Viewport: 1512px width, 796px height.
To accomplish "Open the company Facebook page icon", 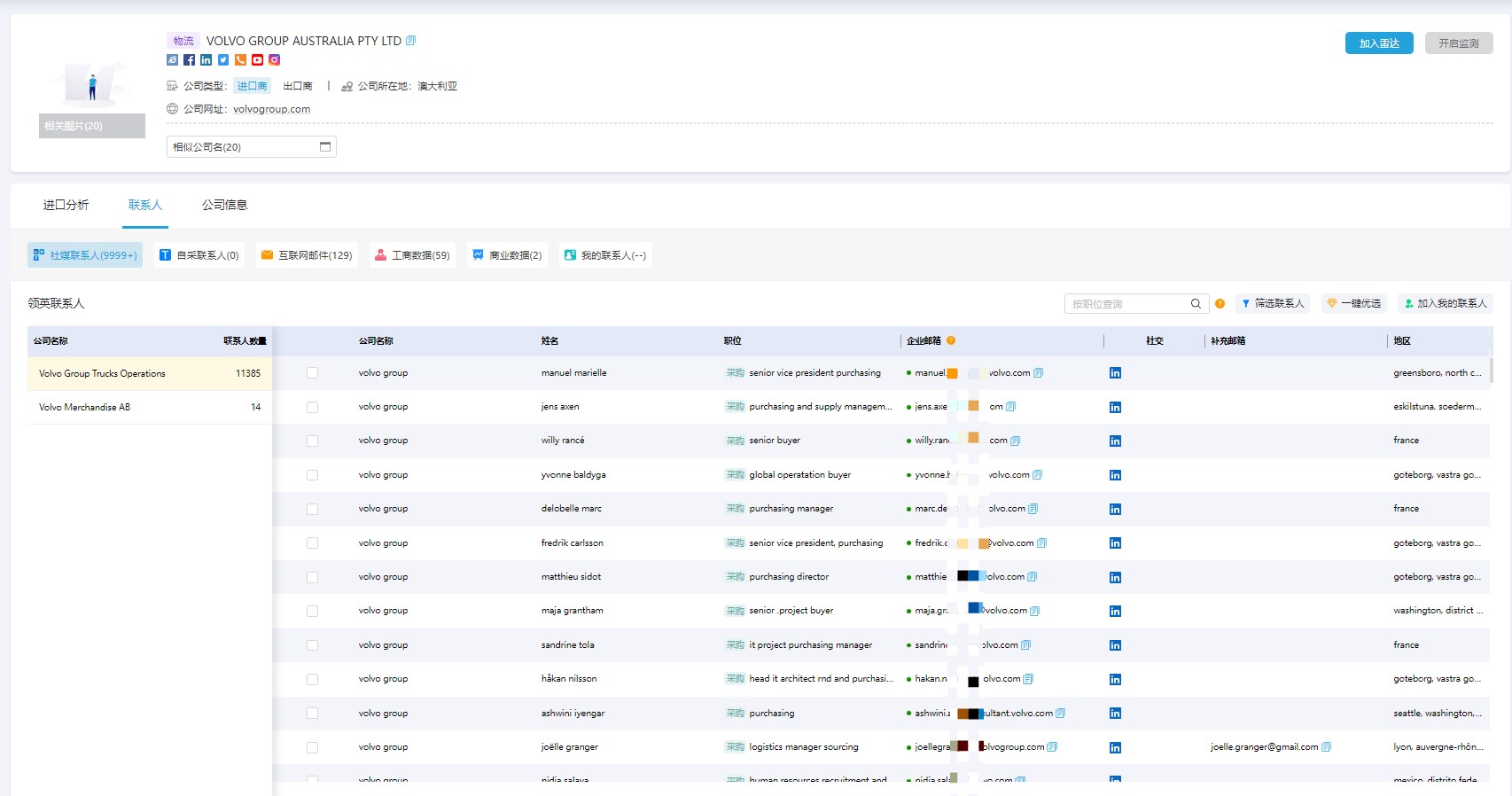I will tap(189, 60).
